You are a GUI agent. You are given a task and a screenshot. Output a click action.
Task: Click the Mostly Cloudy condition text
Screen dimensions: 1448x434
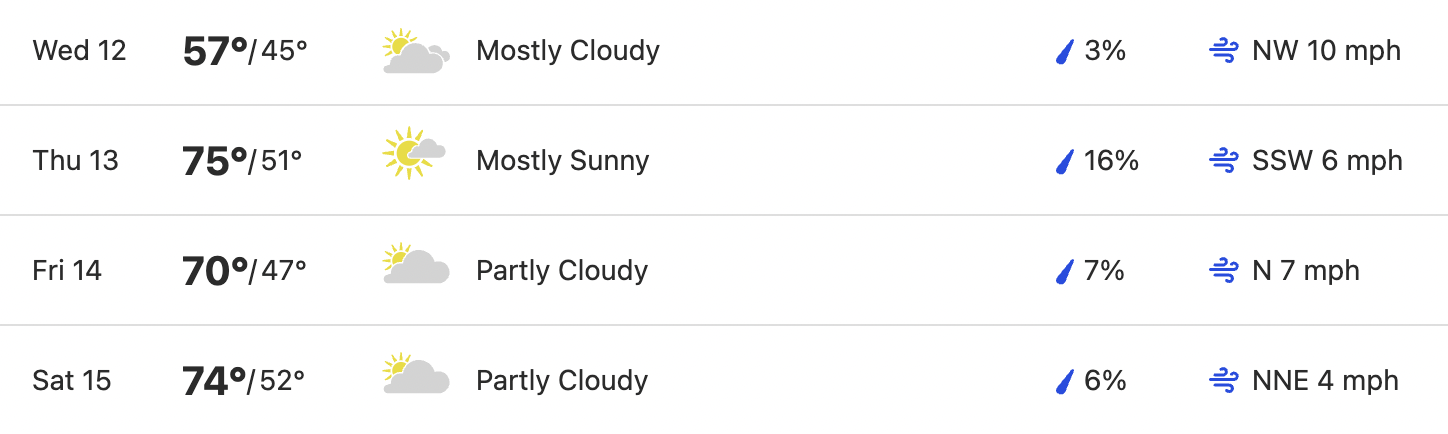[568, 51]
